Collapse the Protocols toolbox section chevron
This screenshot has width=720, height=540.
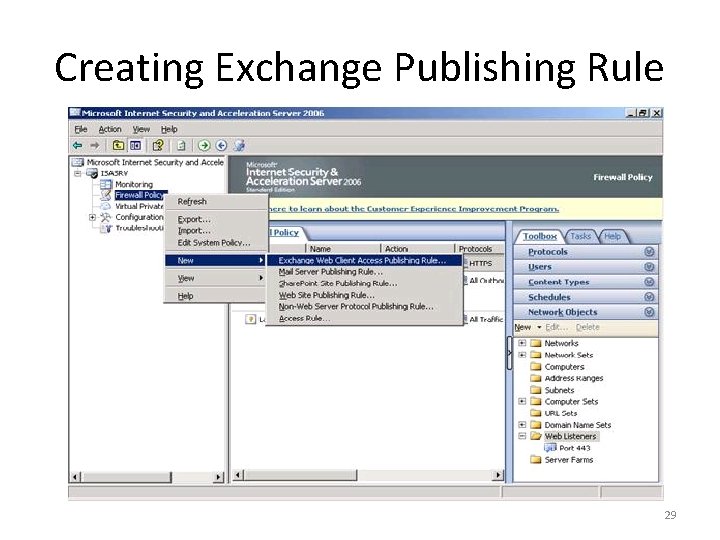(x=649, y=252)
